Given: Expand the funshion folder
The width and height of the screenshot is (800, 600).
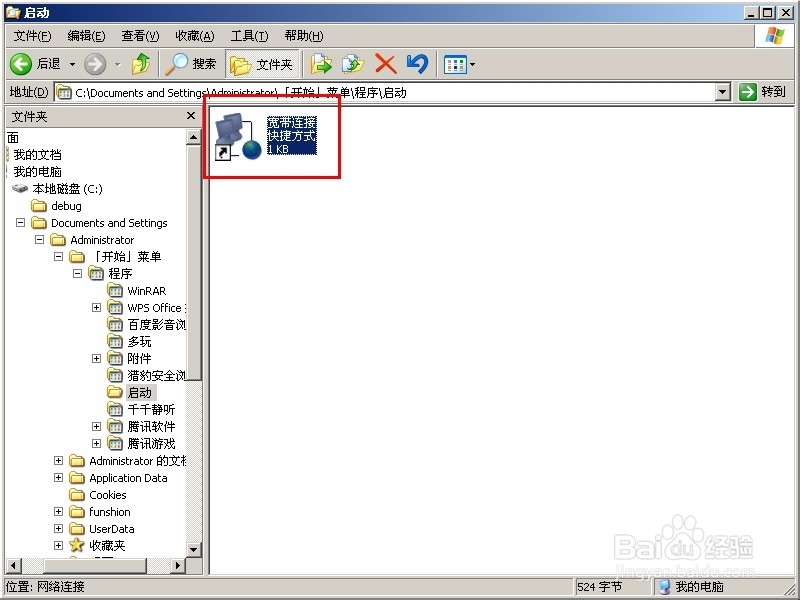Looking at the screenshot, I should tap(59, 512).
